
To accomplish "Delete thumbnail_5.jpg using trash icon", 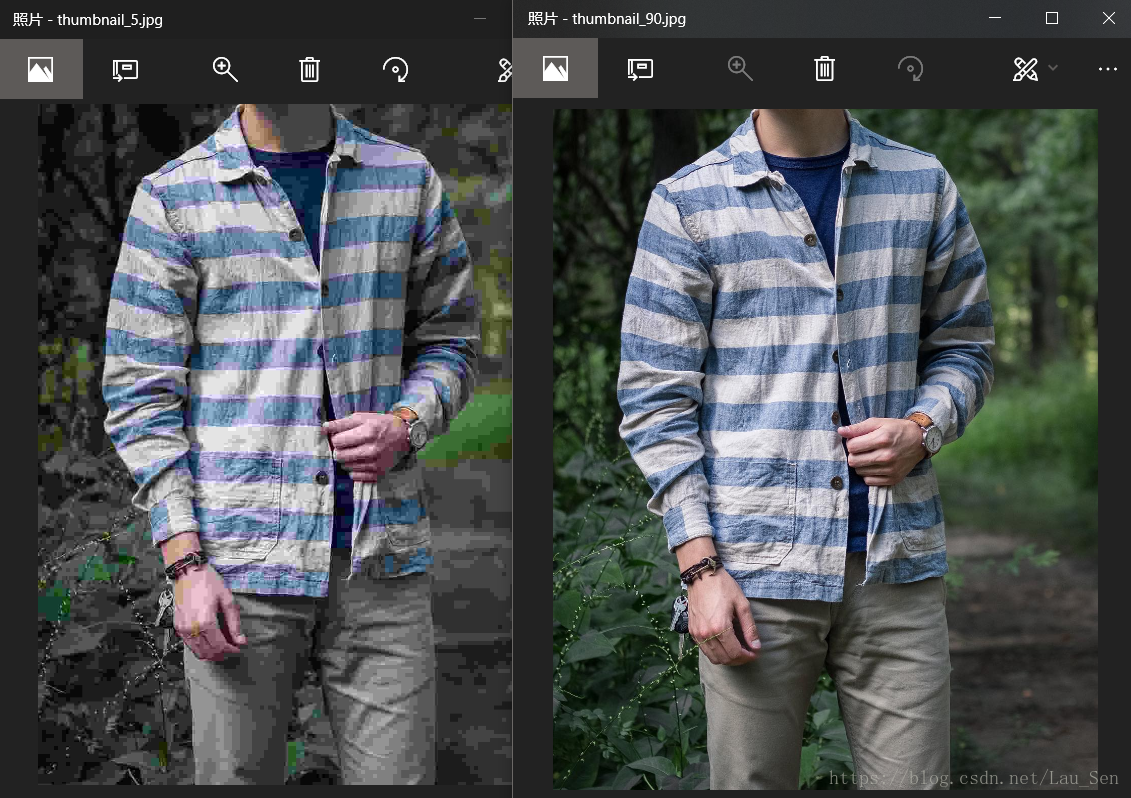I will coord(309,70).
